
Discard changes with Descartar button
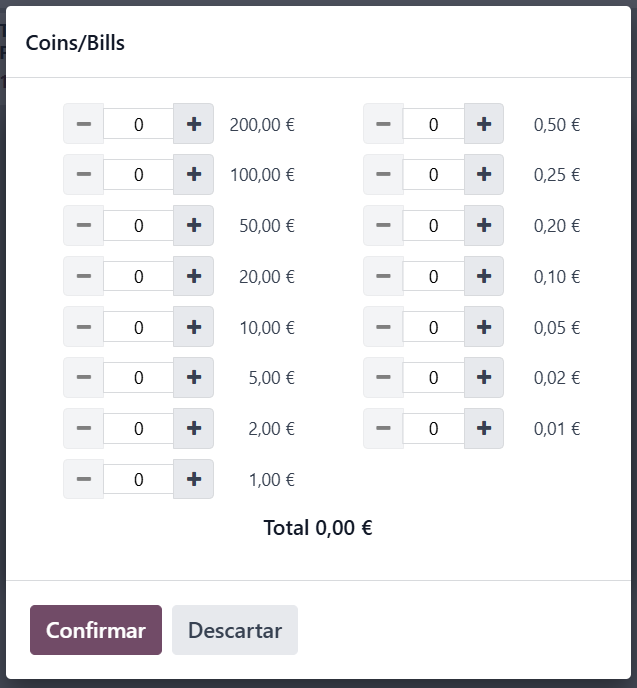[x=235, y=630]
